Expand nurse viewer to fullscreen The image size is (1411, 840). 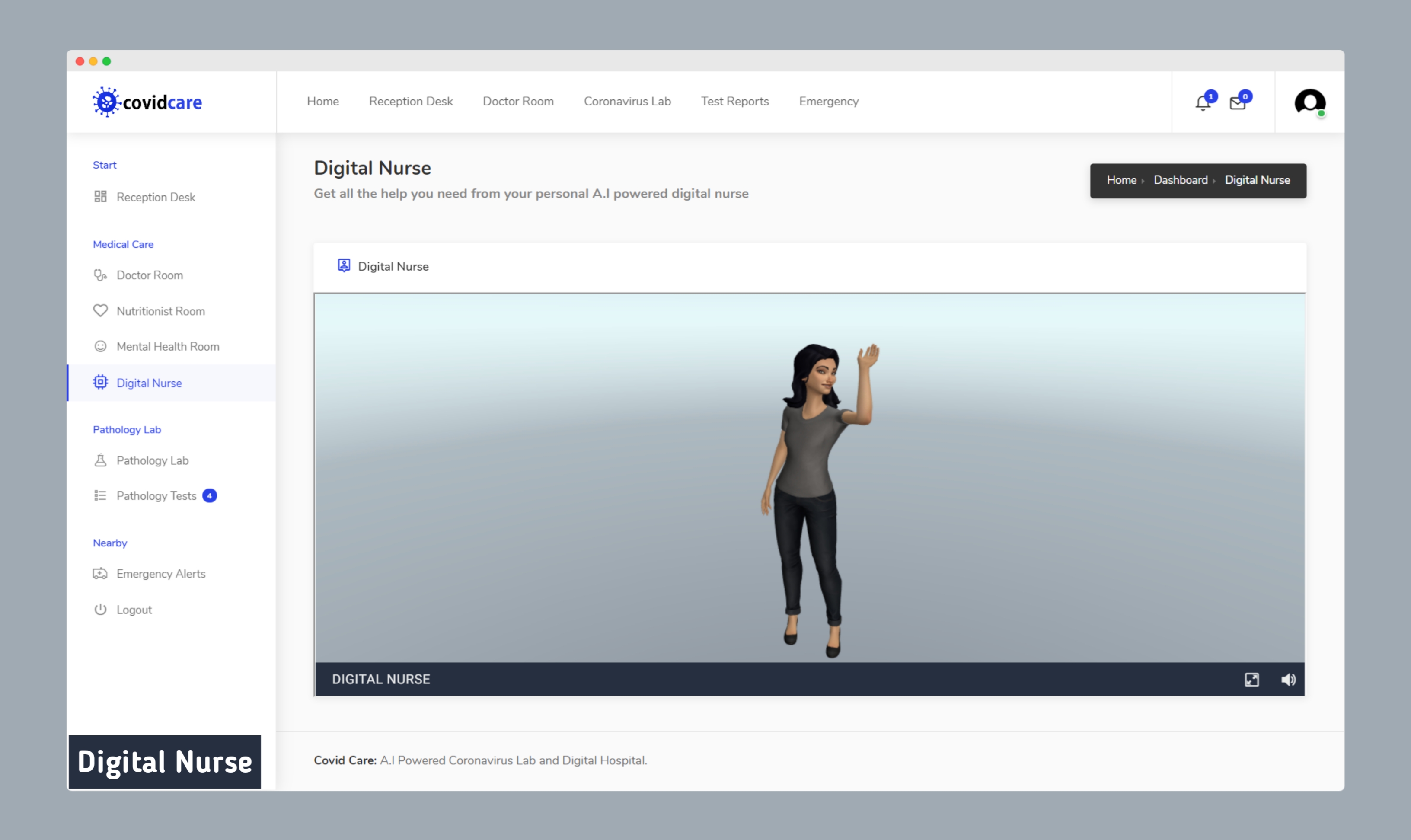pyautogui.click(x=1252, y=679)
